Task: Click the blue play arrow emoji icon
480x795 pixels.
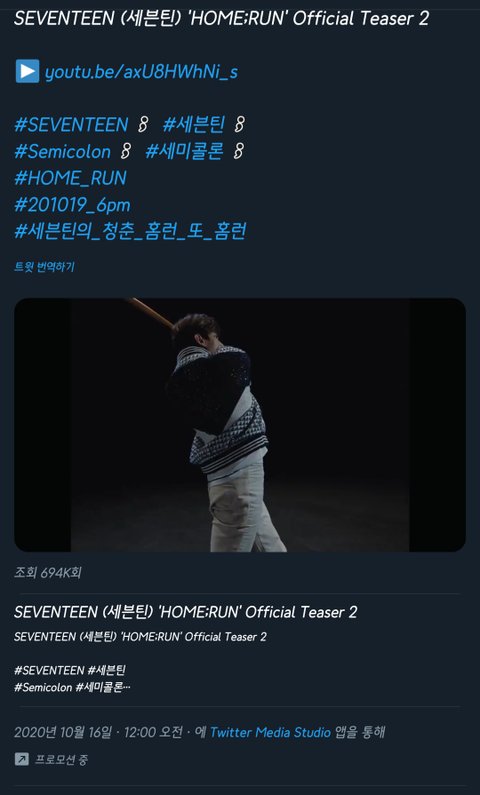Action: click(27, 71)
